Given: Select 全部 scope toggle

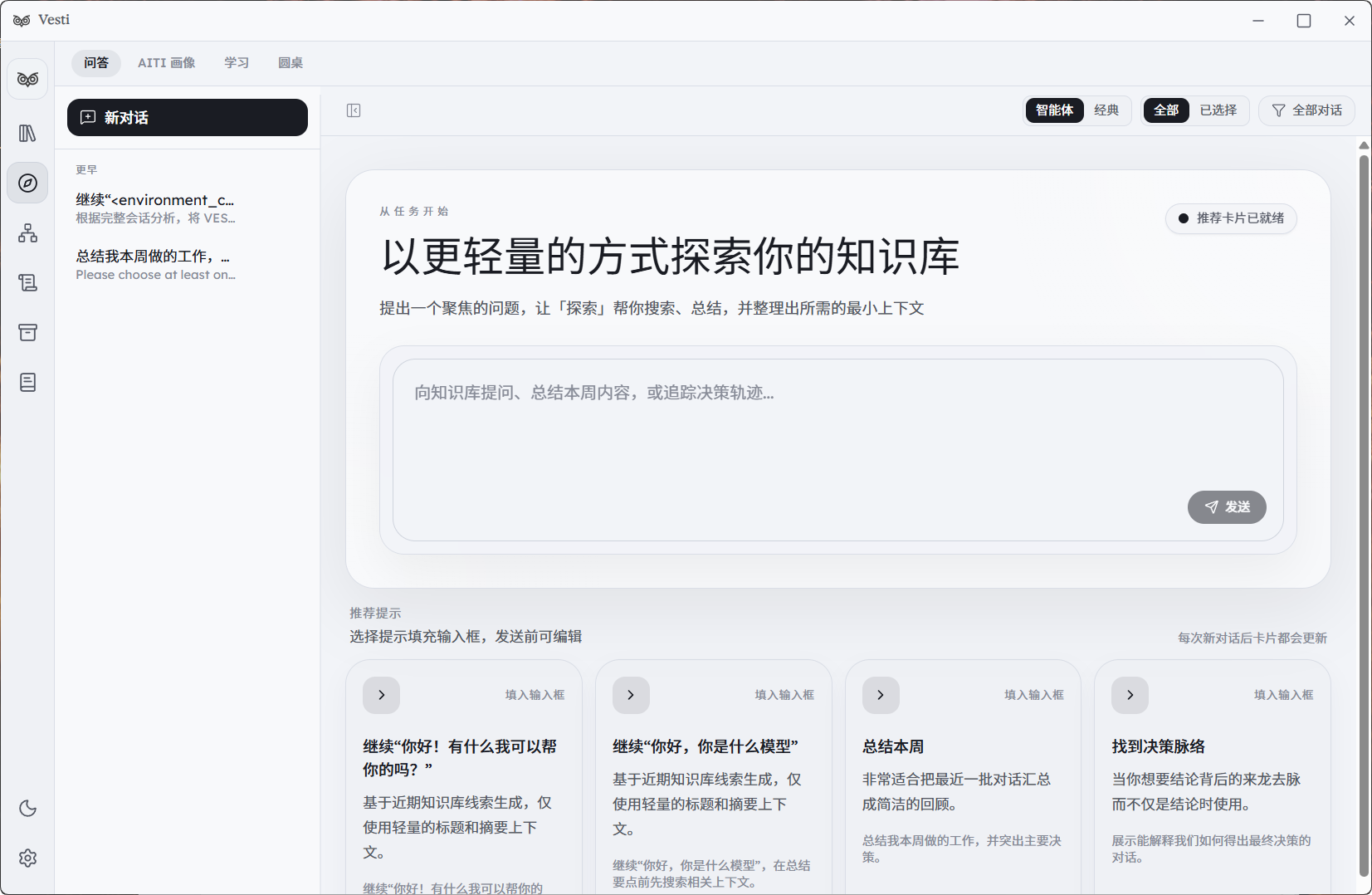Looking at the screenshot, I should pyautogui.click(x=1166, y=110).
